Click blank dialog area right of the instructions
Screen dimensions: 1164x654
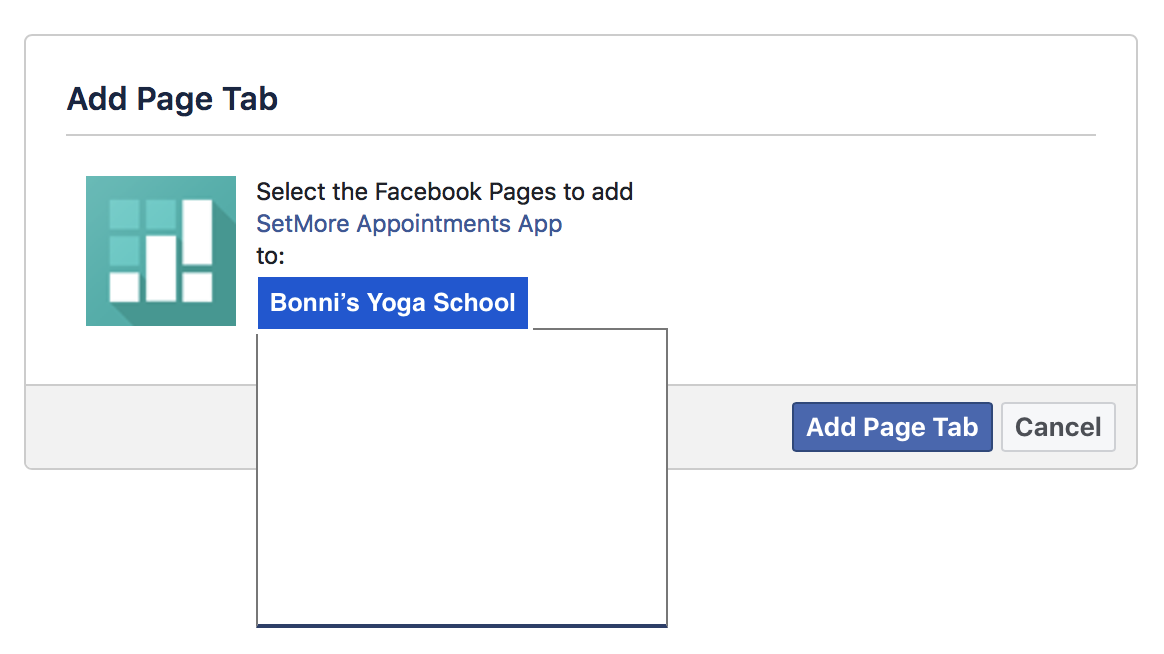tap(876, 252)
